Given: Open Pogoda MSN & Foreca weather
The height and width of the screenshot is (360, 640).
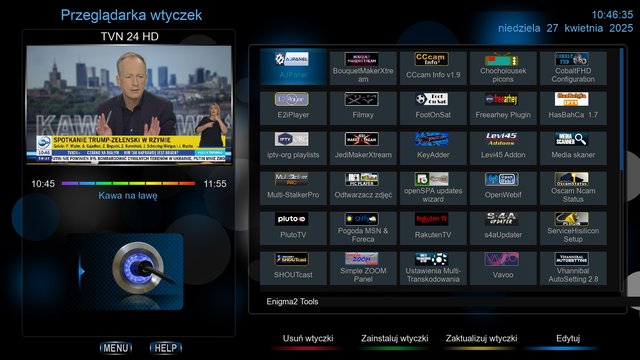Looking at the screenshot, I should click(x=363, y=227).
